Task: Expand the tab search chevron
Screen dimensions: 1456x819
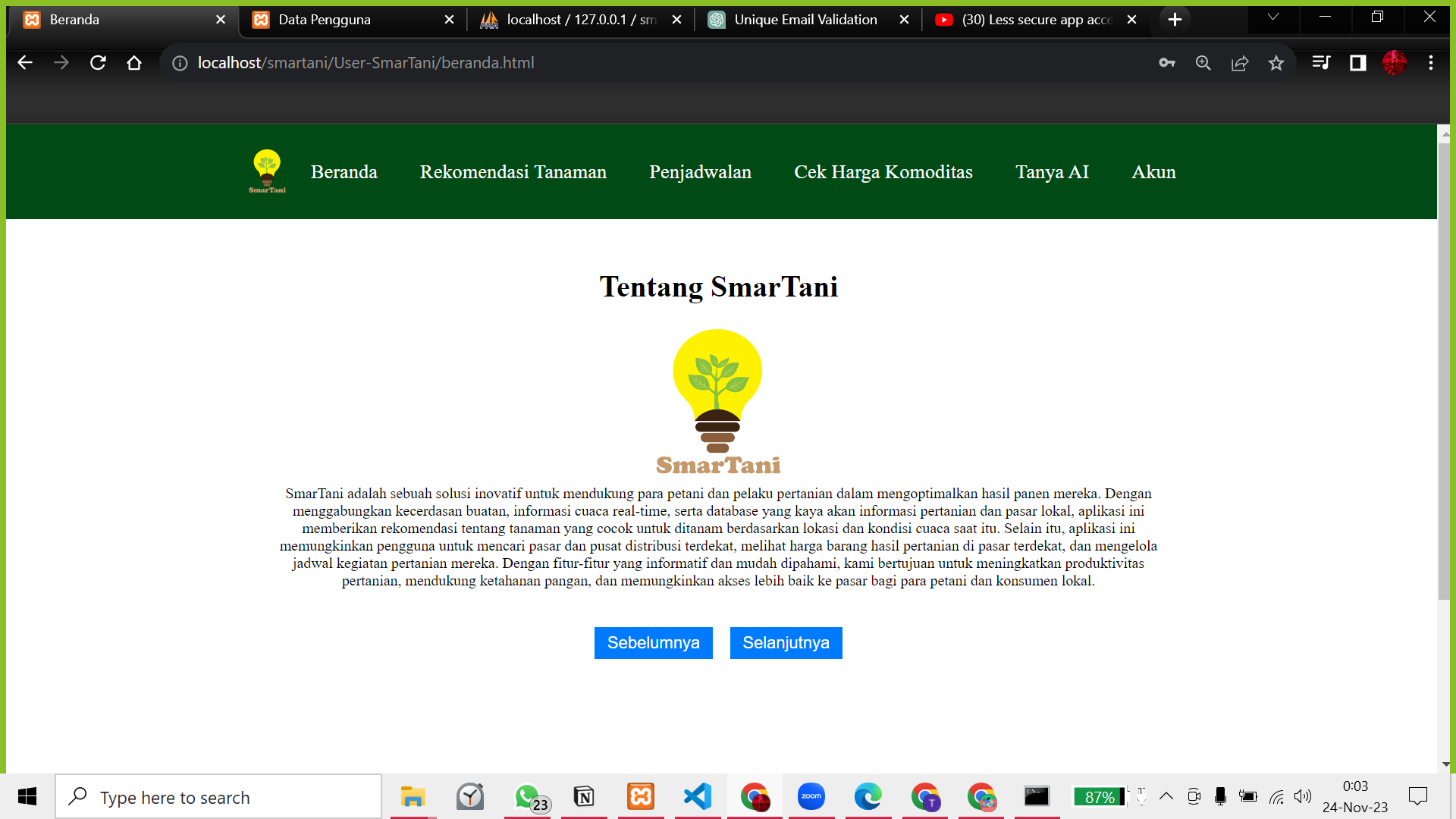Action: 1273,17
